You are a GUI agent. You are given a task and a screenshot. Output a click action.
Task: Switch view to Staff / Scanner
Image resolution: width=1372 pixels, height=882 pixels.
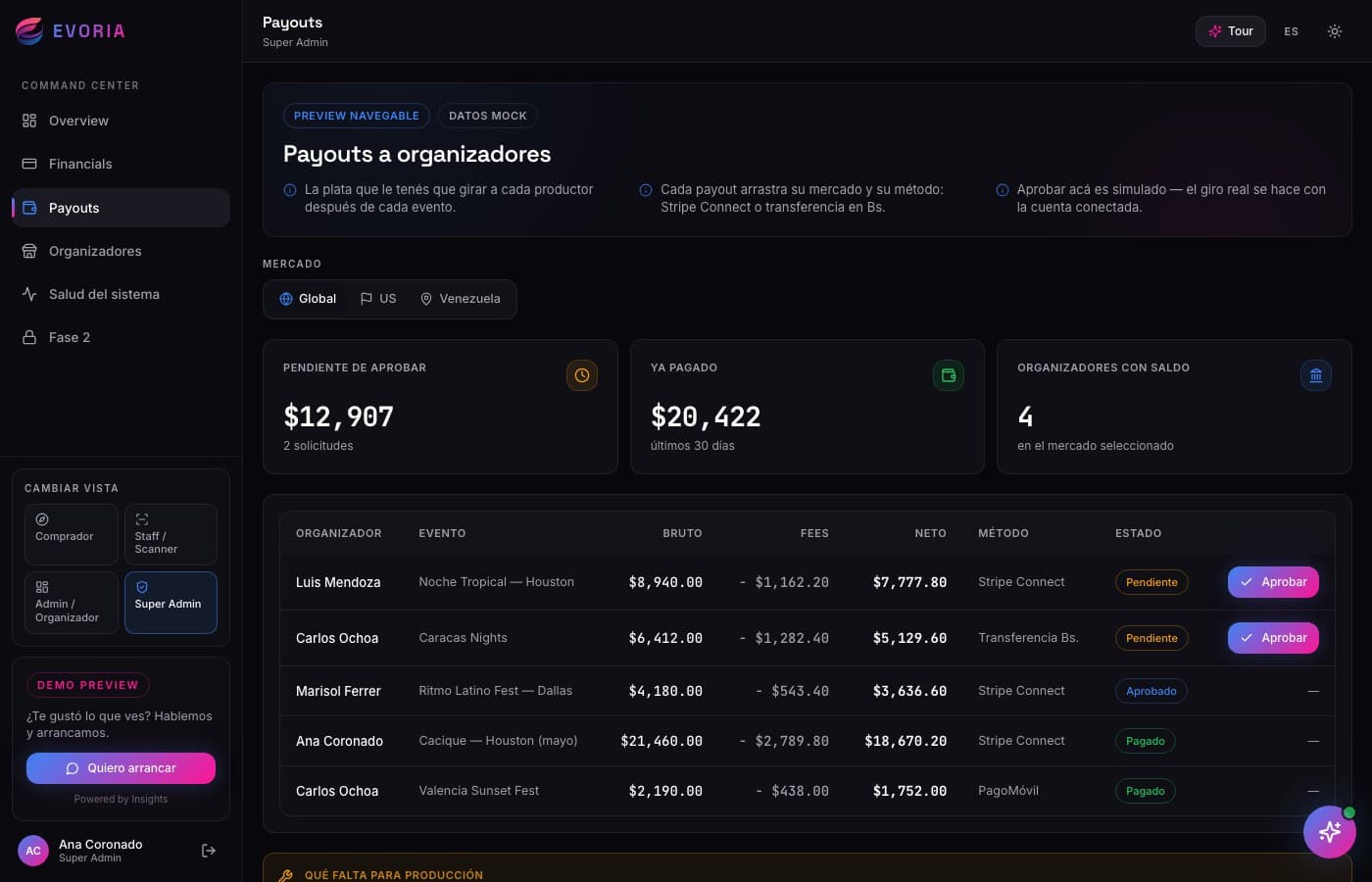(x=171, y=534)
